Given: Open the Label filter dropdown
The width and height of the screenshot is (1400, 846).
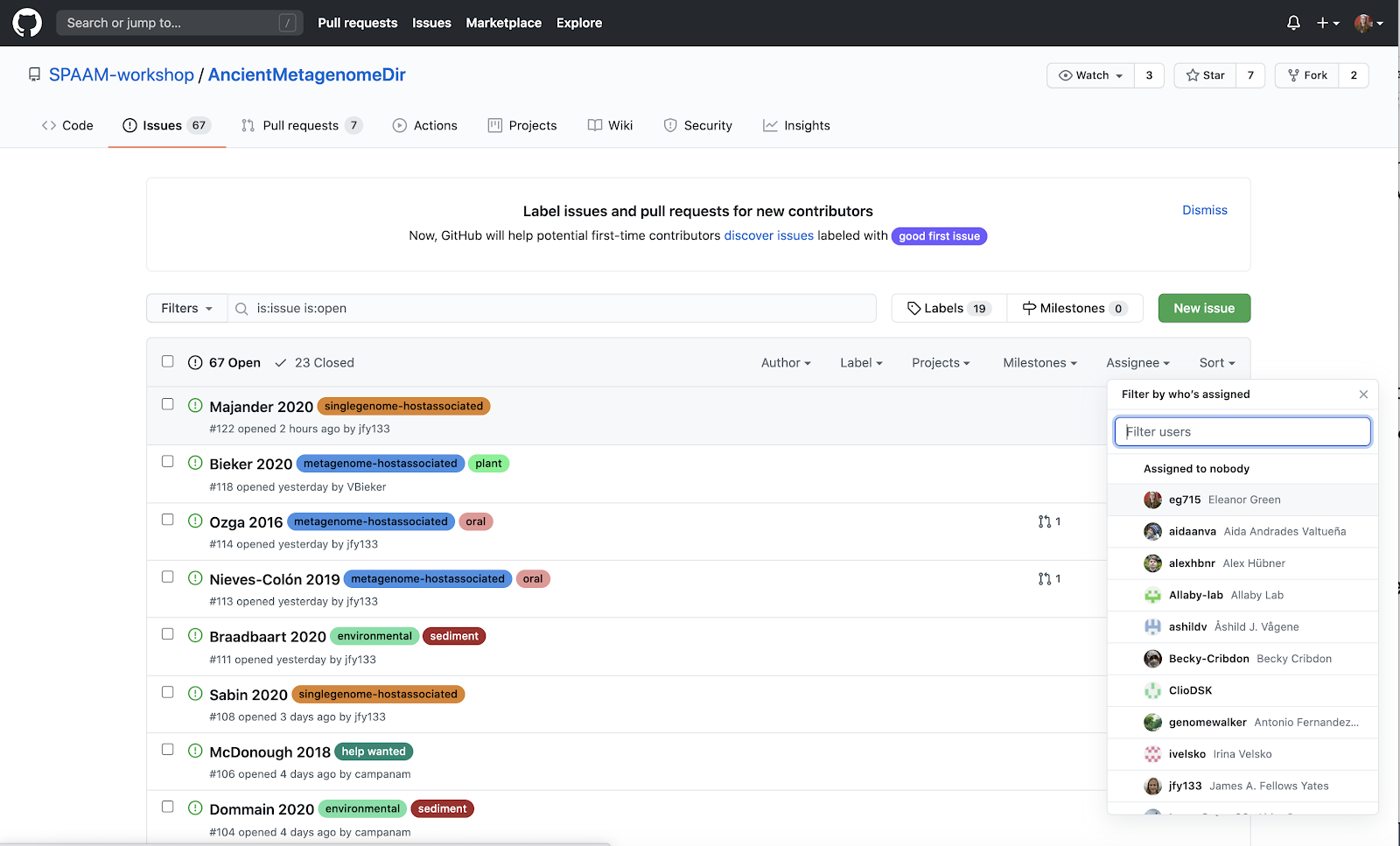Looking at the screenshot, I should pos(861,363).
